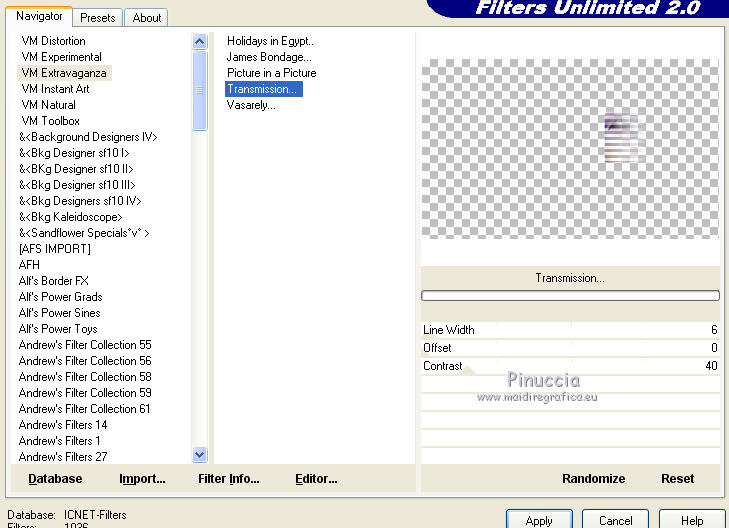
Task: Select VM Extravaganza category
Action: tap(64, 73)
